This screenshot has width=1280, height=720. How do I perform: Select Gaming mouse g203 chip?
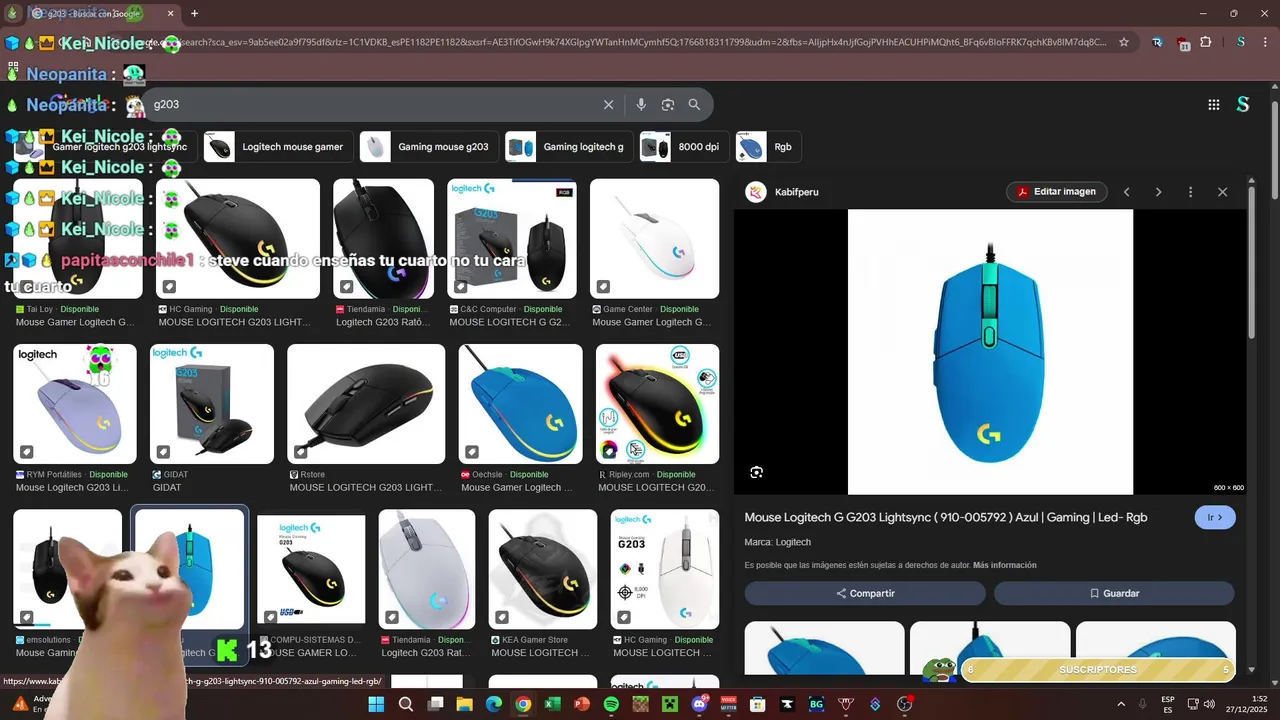[428, 147]
